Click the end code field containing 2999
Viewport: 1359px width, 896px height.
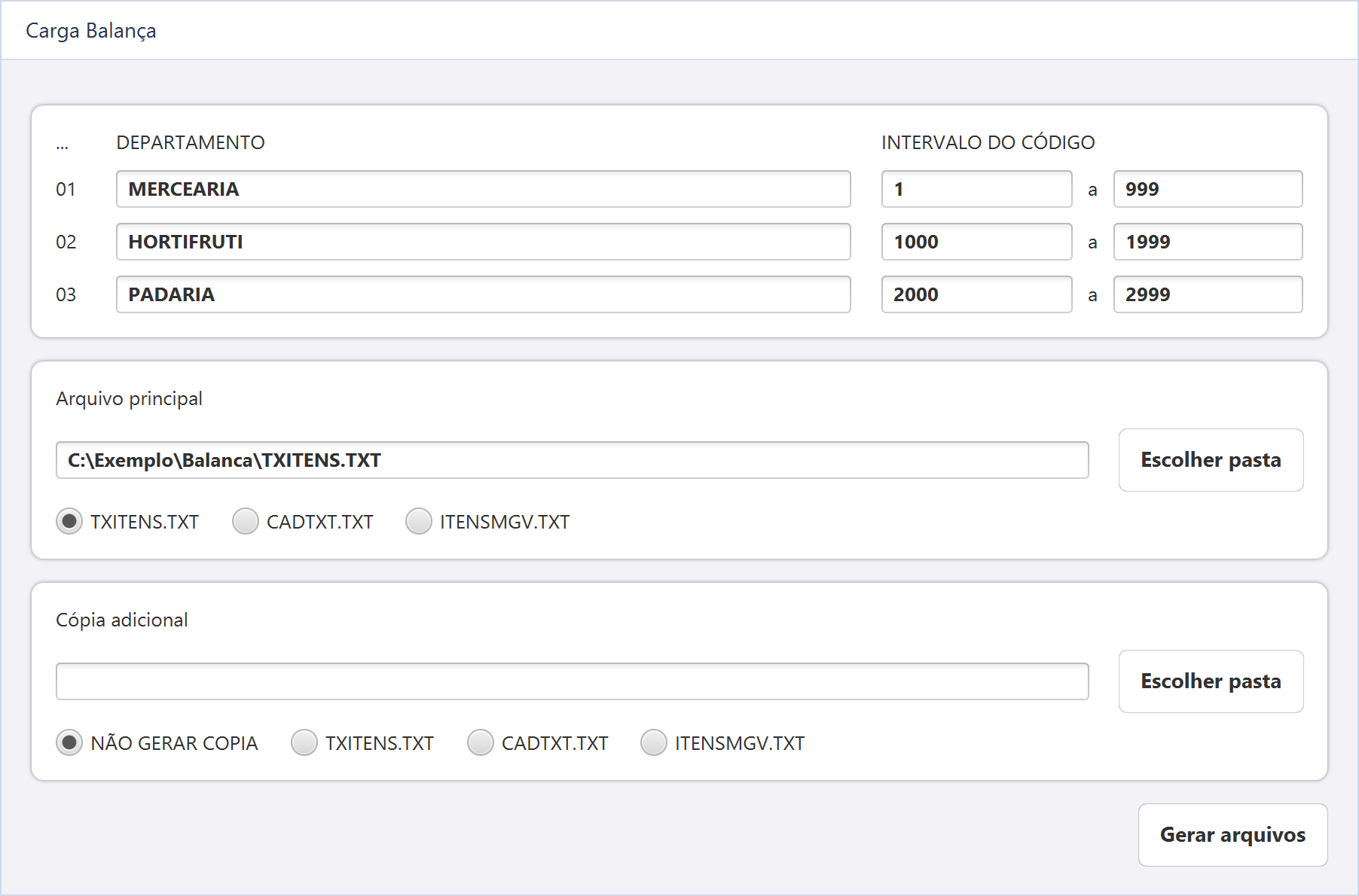(x=1208, y=294)
